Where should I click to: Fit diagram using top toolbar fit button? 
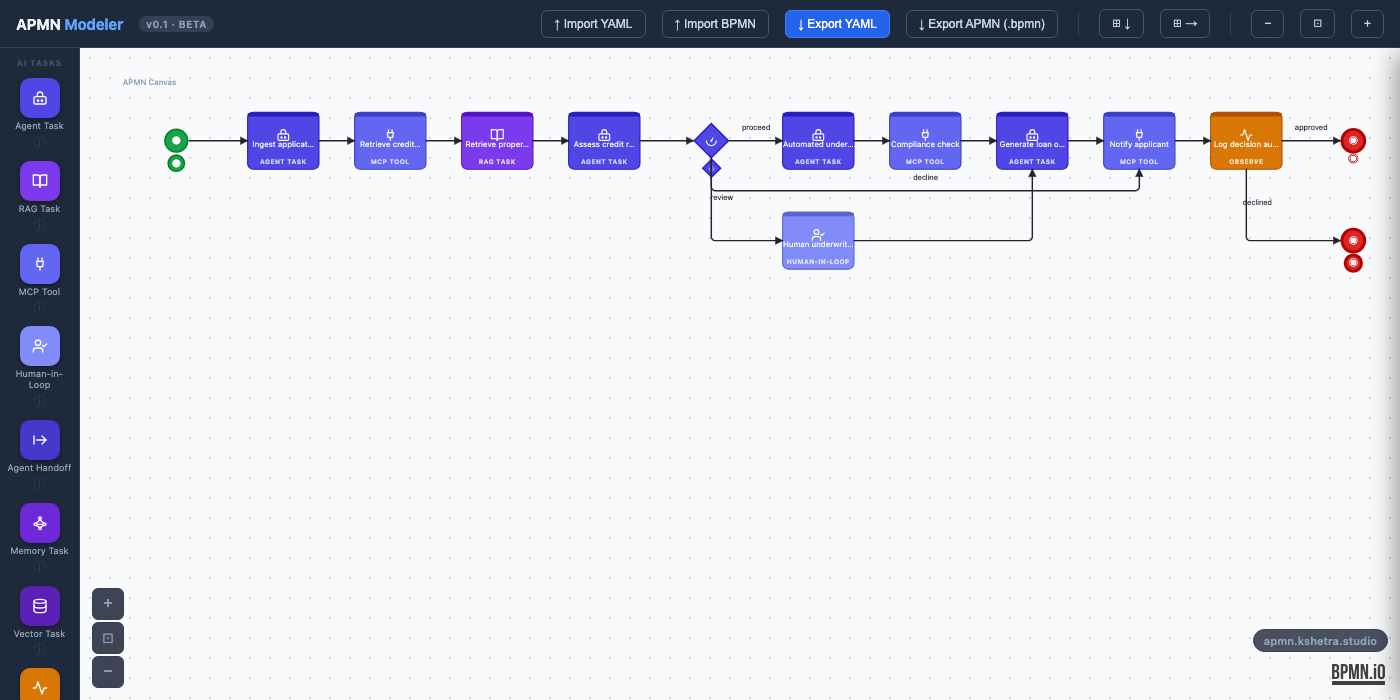1317,24
